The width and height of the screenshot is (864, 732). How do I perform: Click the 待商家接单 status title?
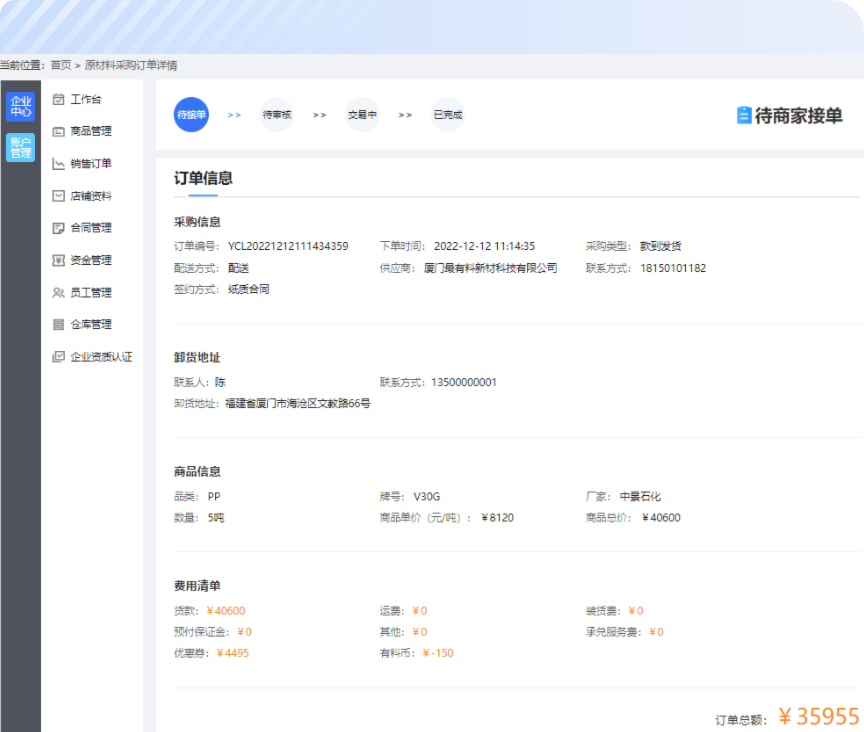pos(798,116)
